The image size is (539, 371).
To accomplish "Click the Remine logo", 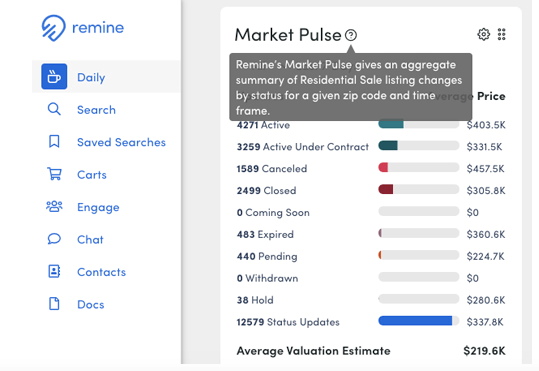I will click(x=82, y=28).
